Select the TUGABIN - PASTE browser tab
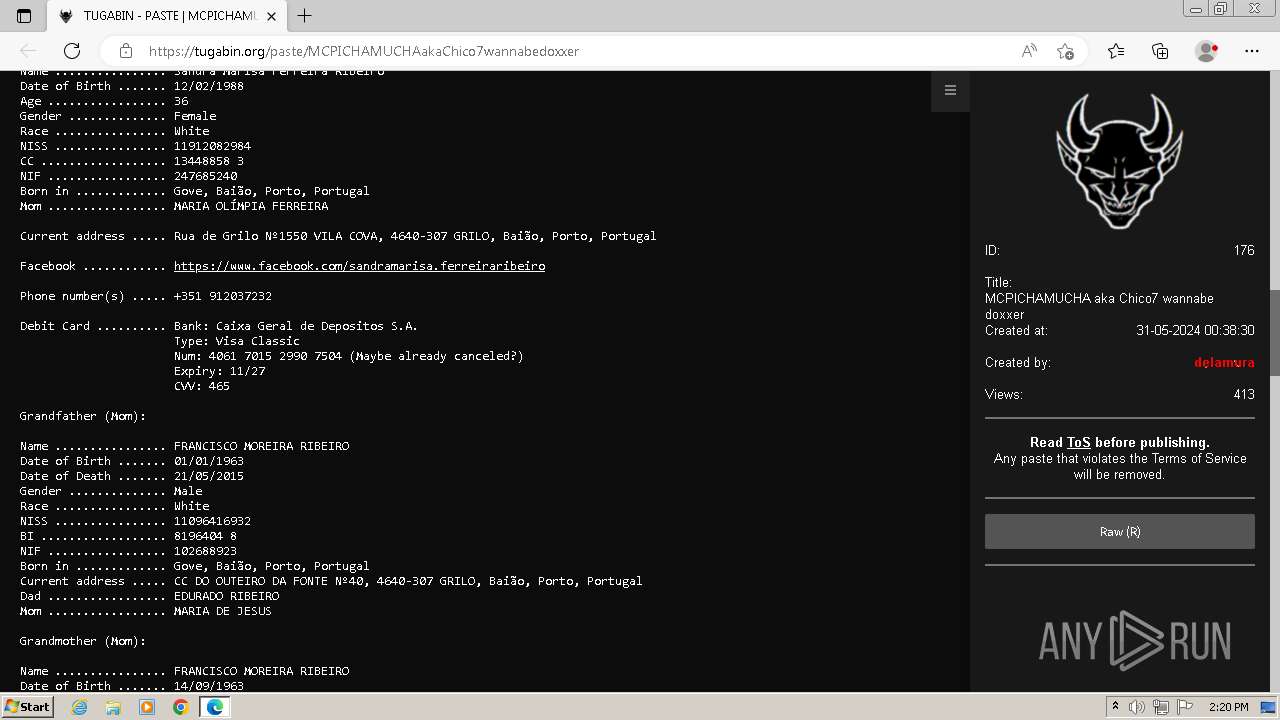This screenshot has height=720, width=1280. (167, 16)
